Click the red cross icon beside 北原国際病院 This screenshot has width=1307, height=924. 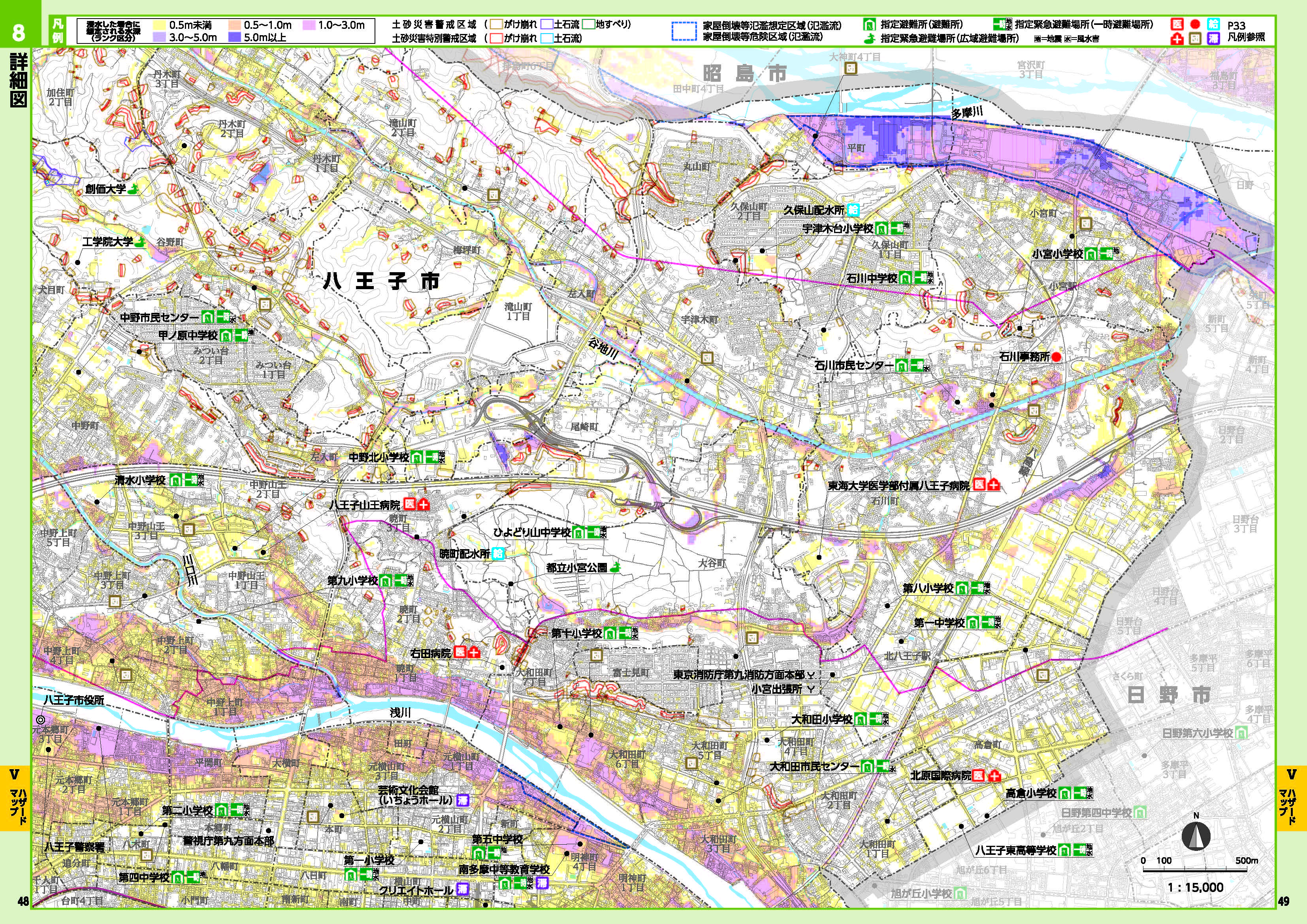[x=994, y=775]
